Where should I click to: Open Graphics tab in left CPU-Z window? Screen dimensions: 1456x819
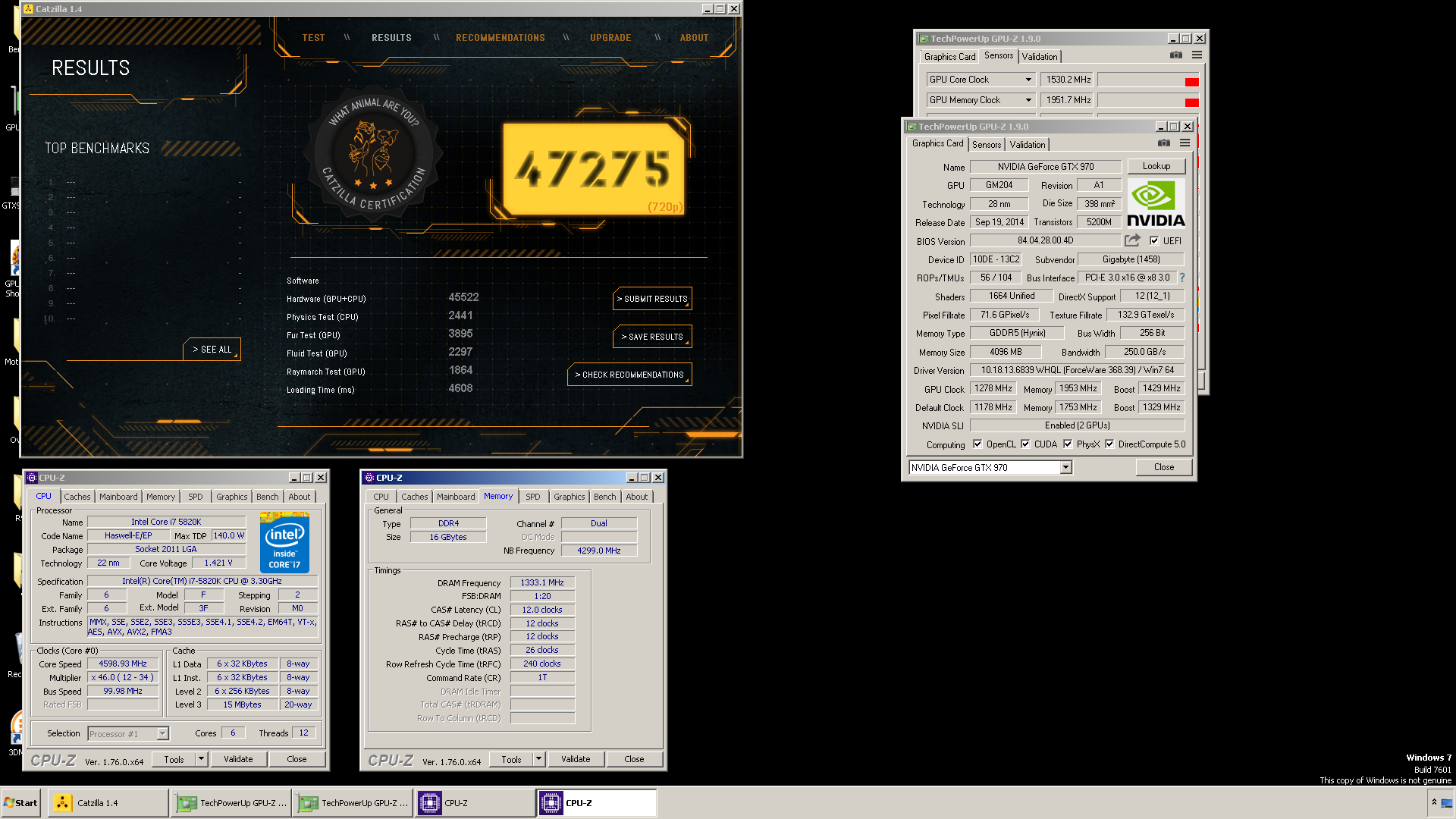[x=231, y=497]
